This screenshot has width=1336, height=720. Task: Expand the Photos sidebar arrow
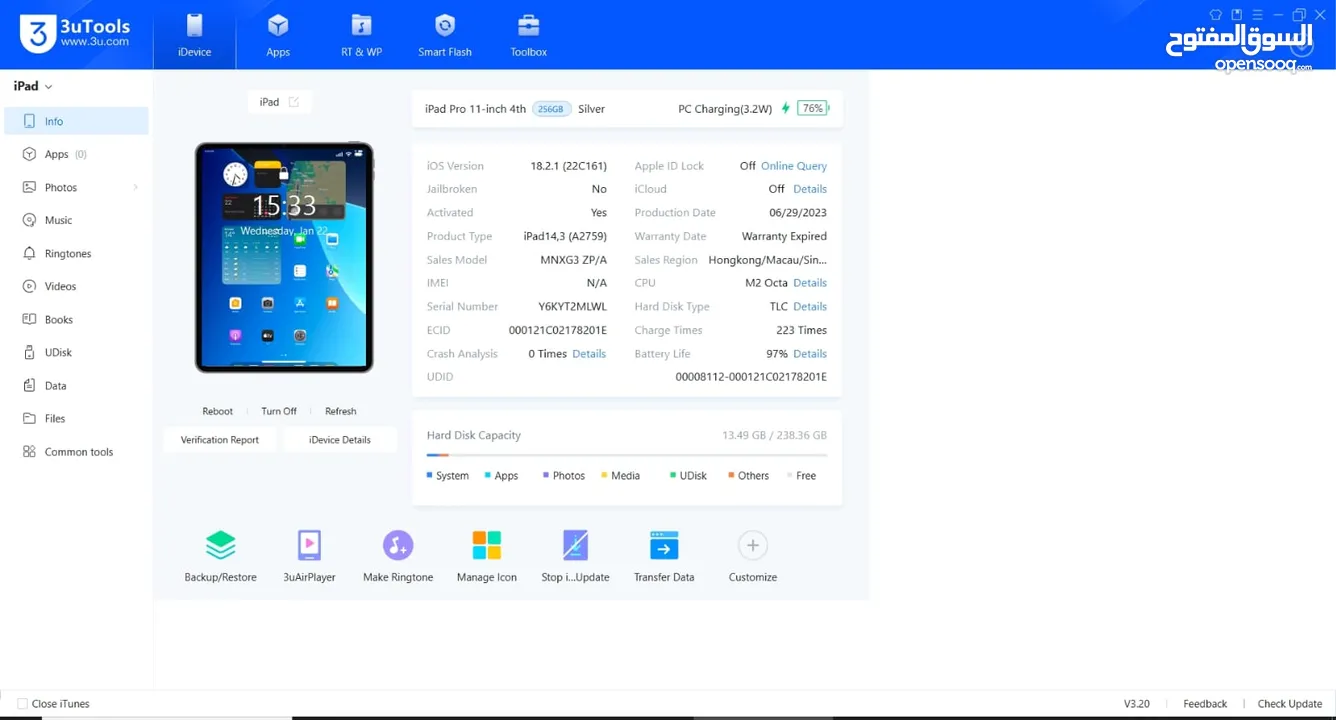[x=135, y=187]
